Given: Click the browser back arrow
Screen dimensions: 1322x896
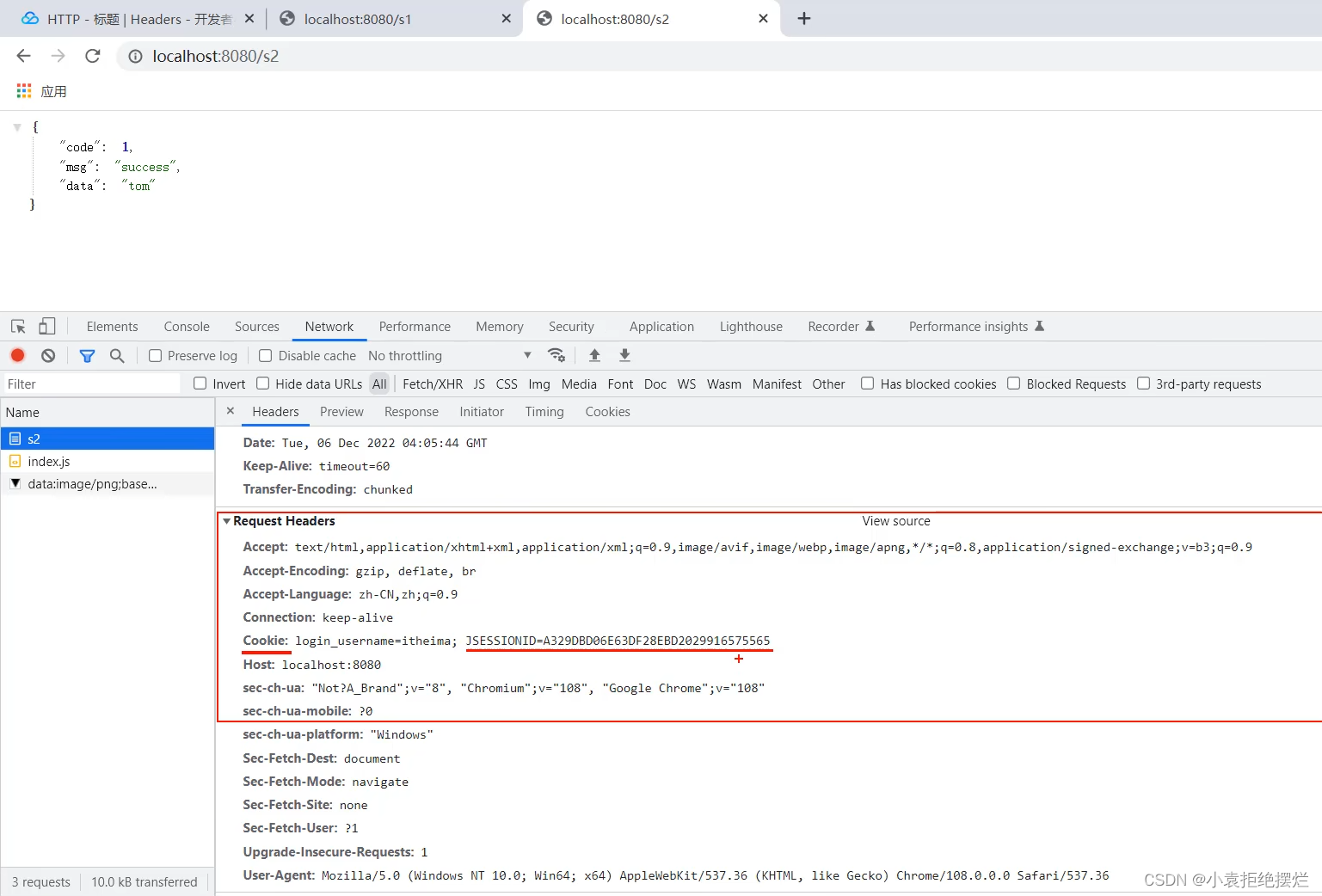Looking at the screenshot, I should tap(23, 56).
